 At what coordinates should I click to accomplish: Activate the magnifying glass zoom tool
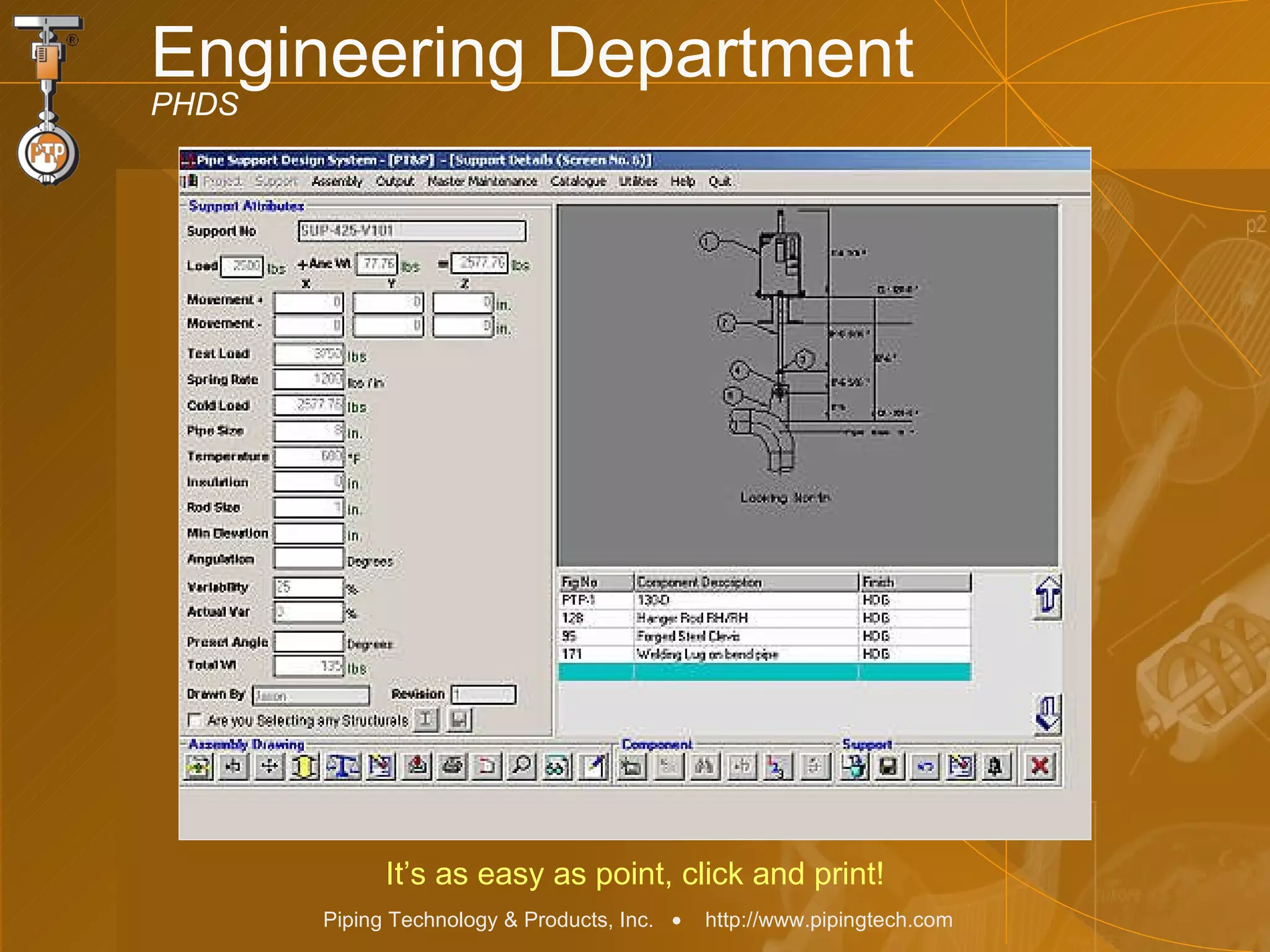522,767
